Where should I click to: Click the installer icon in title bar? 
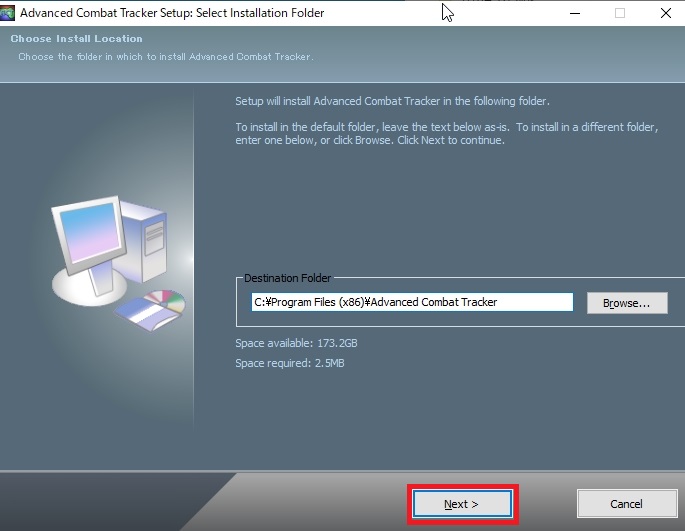7,13
